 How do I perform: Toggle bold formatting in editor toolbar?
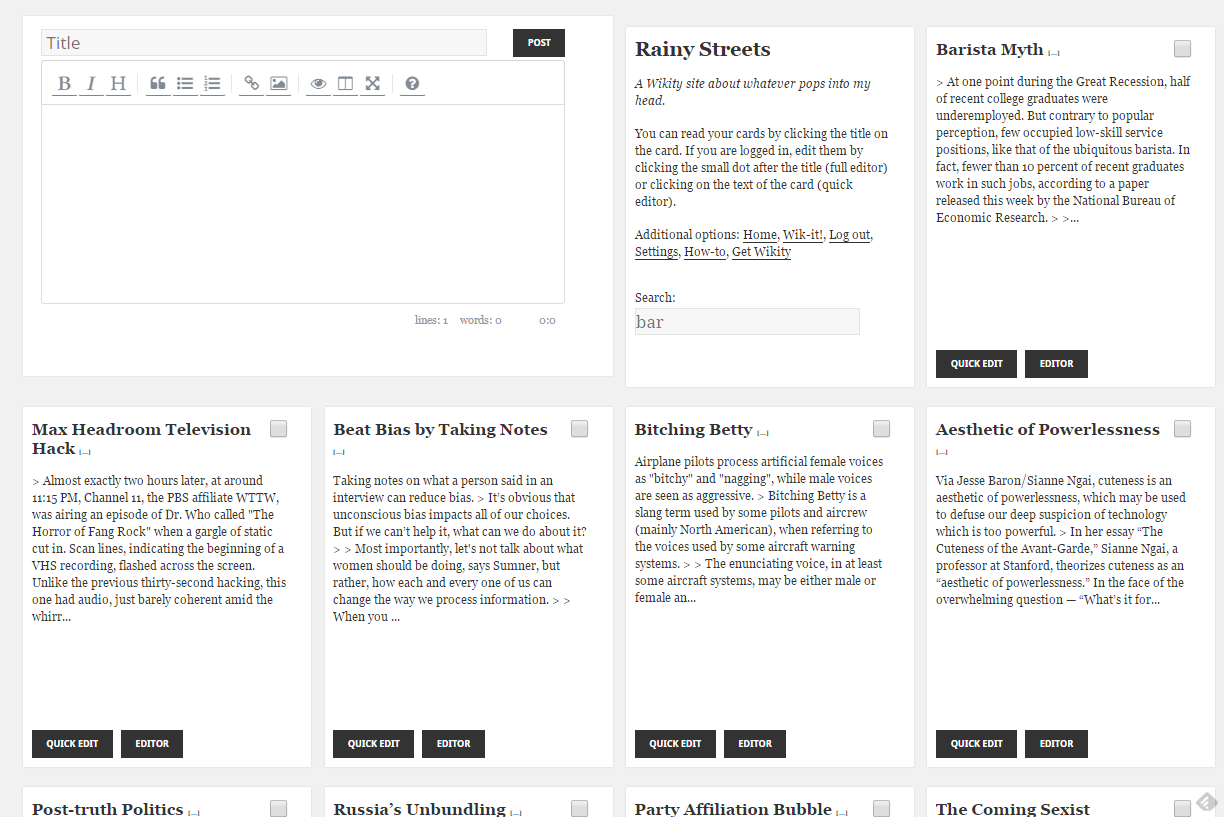(64, 84)
